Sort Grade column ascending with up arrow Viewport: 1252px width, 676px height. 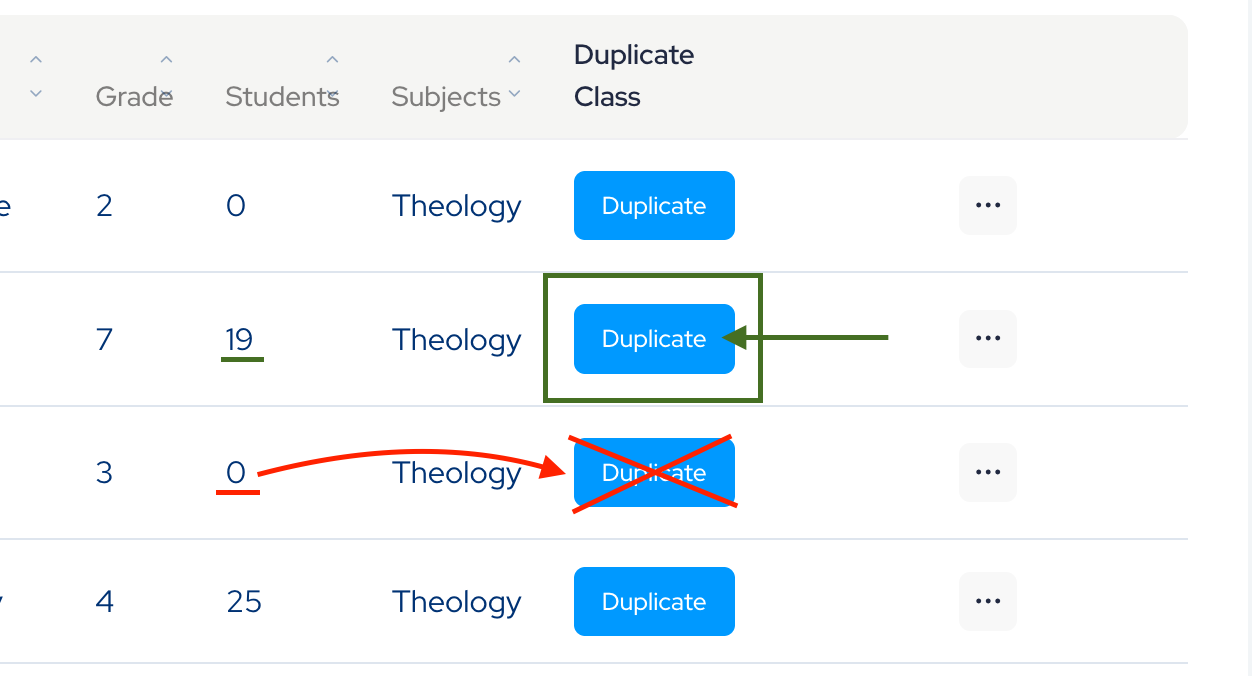pos(167,60)
